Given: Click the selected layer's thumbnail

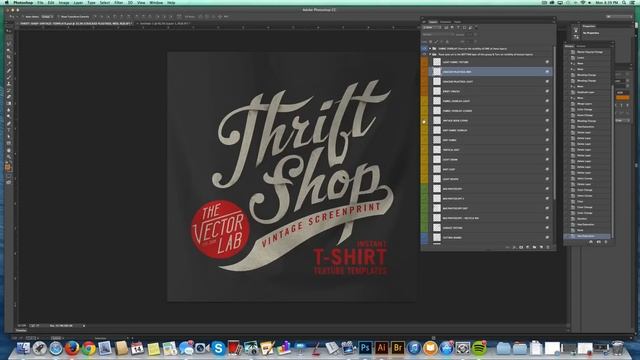Looking at the screenshot, I should pos(437,71).
